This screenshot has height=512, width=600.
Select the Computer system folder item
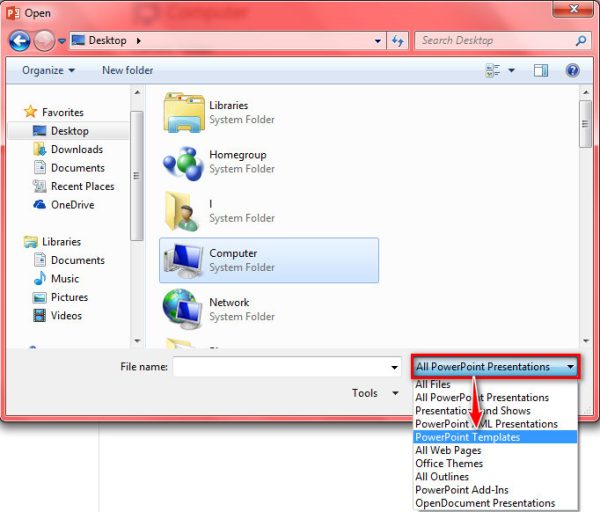point(269,260)
